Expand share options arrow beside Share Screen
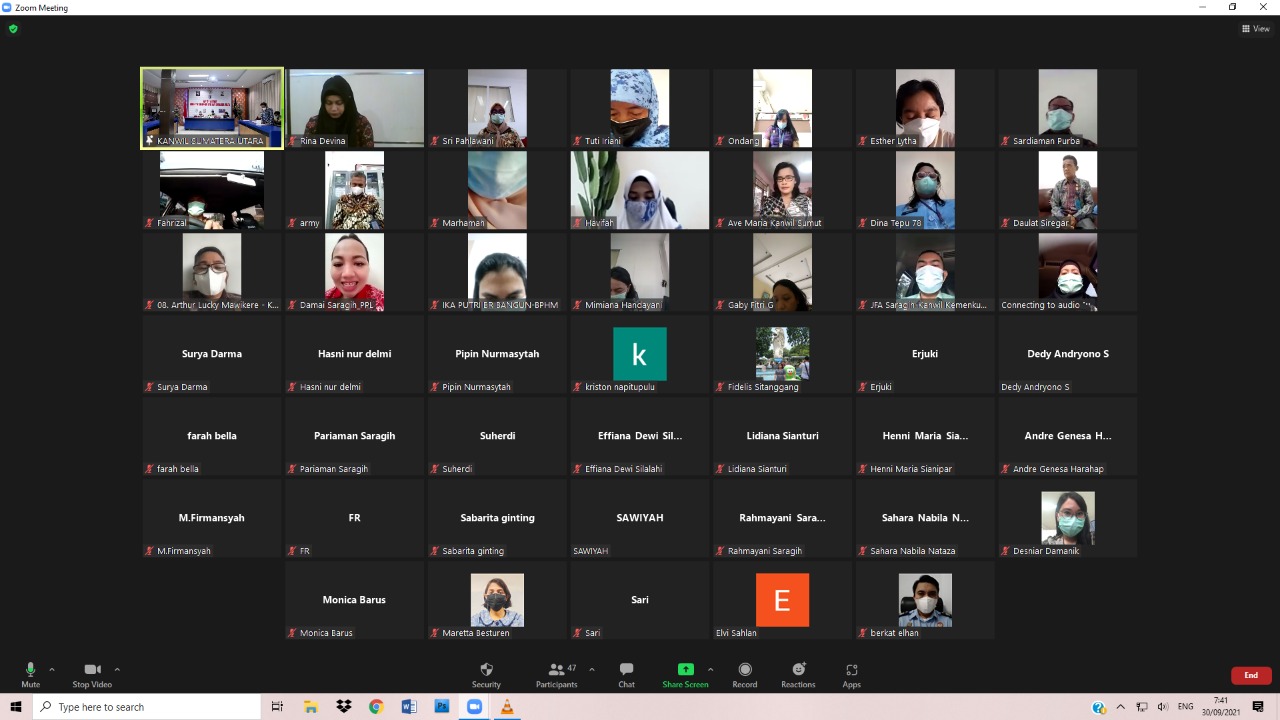 coord(710,669)
